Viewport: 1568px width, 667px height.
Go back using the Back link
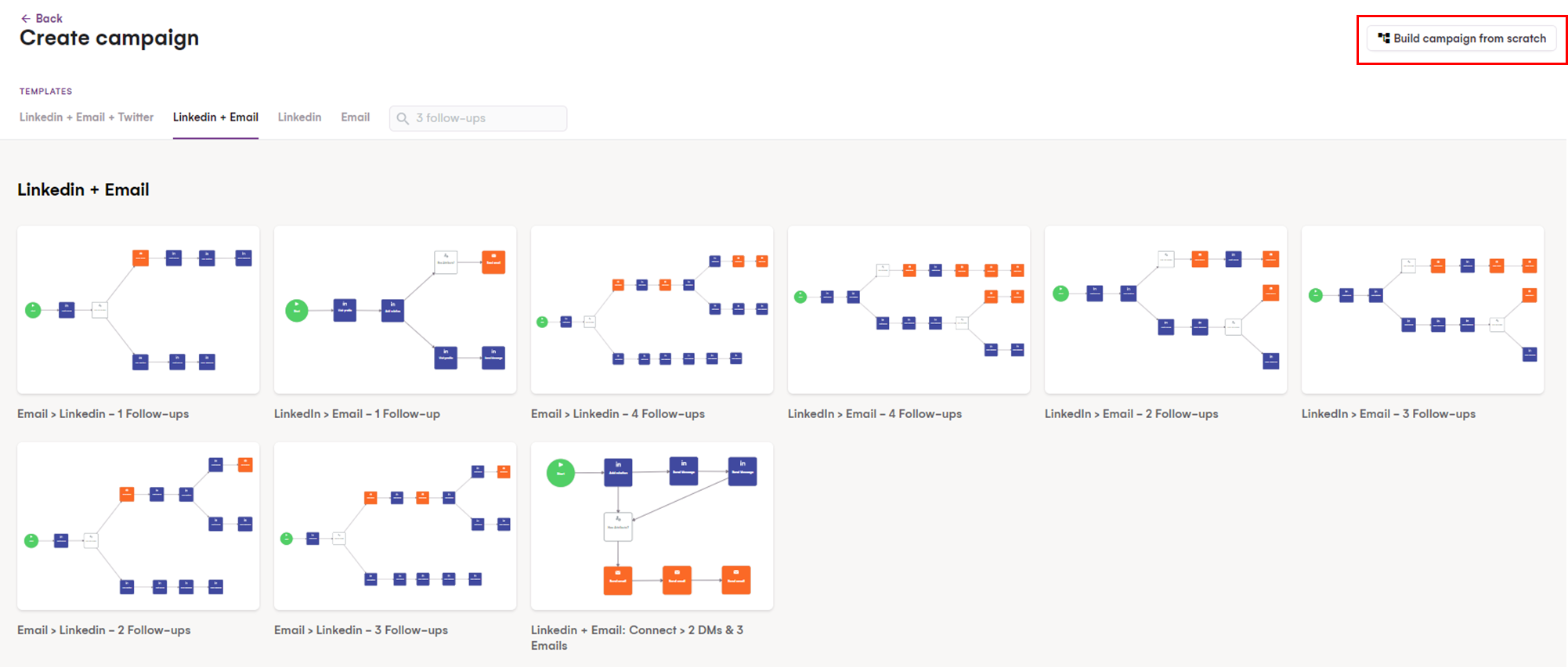coord(42,18)
